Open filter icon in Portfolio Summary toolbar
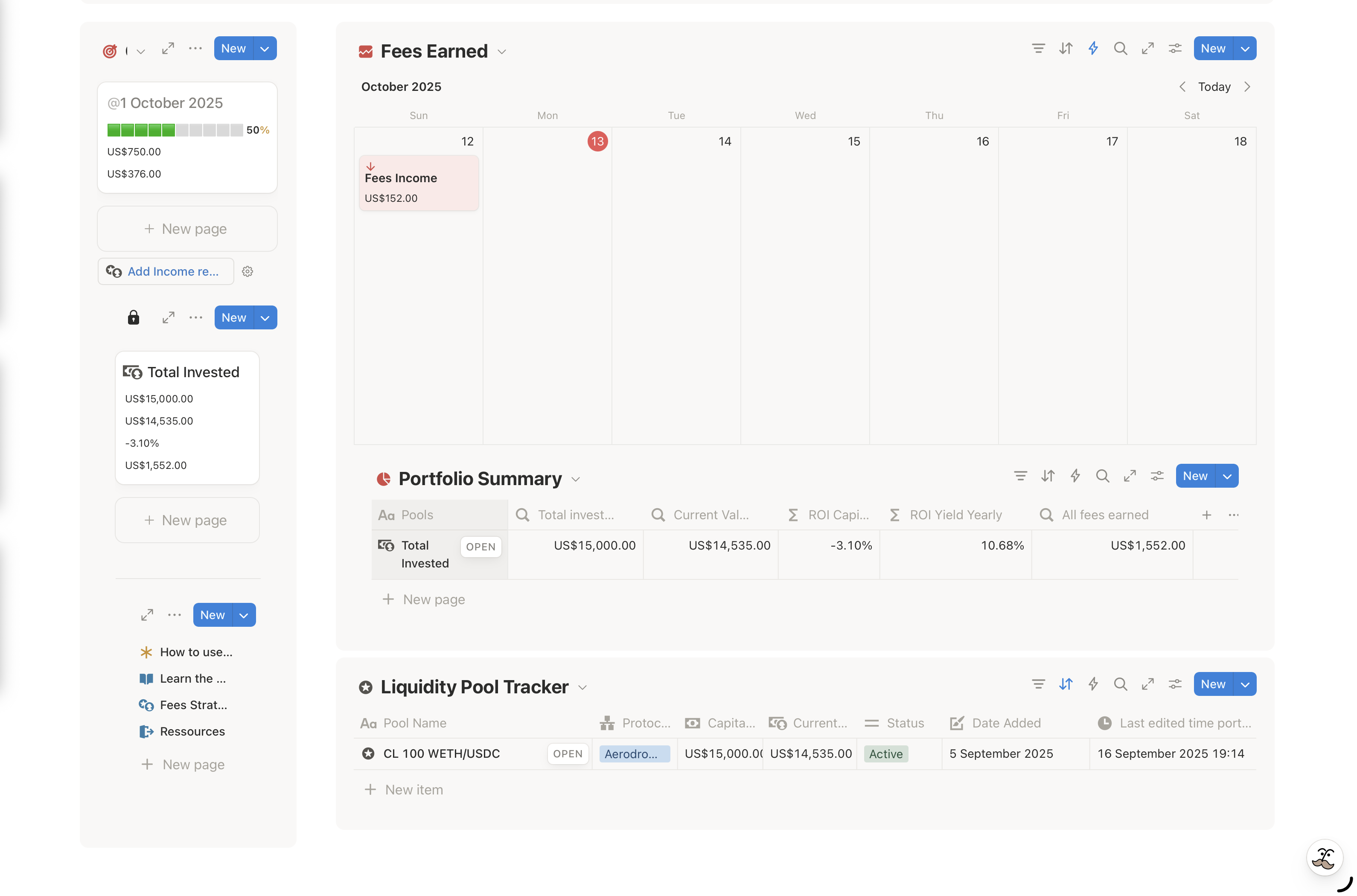Image resolution: width=1357 pixels, height=896 pixels. point(1020,476)
